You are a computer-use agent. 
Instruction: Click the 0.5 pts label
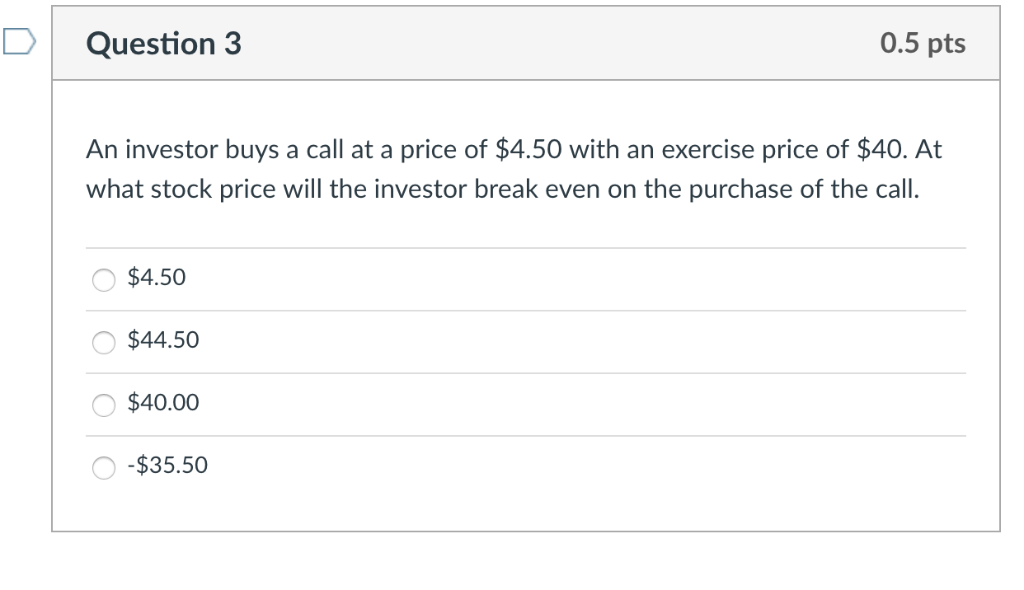pos(922,43)
